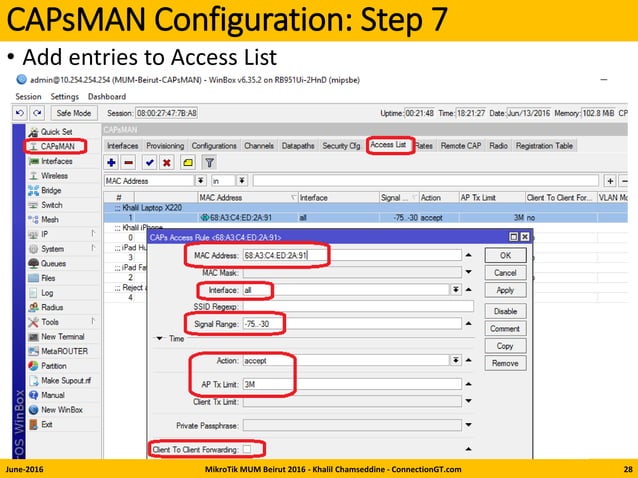Viewport: 638px width, 478px height.
Task: Switch to Registration Table tab
Action: 544,146
